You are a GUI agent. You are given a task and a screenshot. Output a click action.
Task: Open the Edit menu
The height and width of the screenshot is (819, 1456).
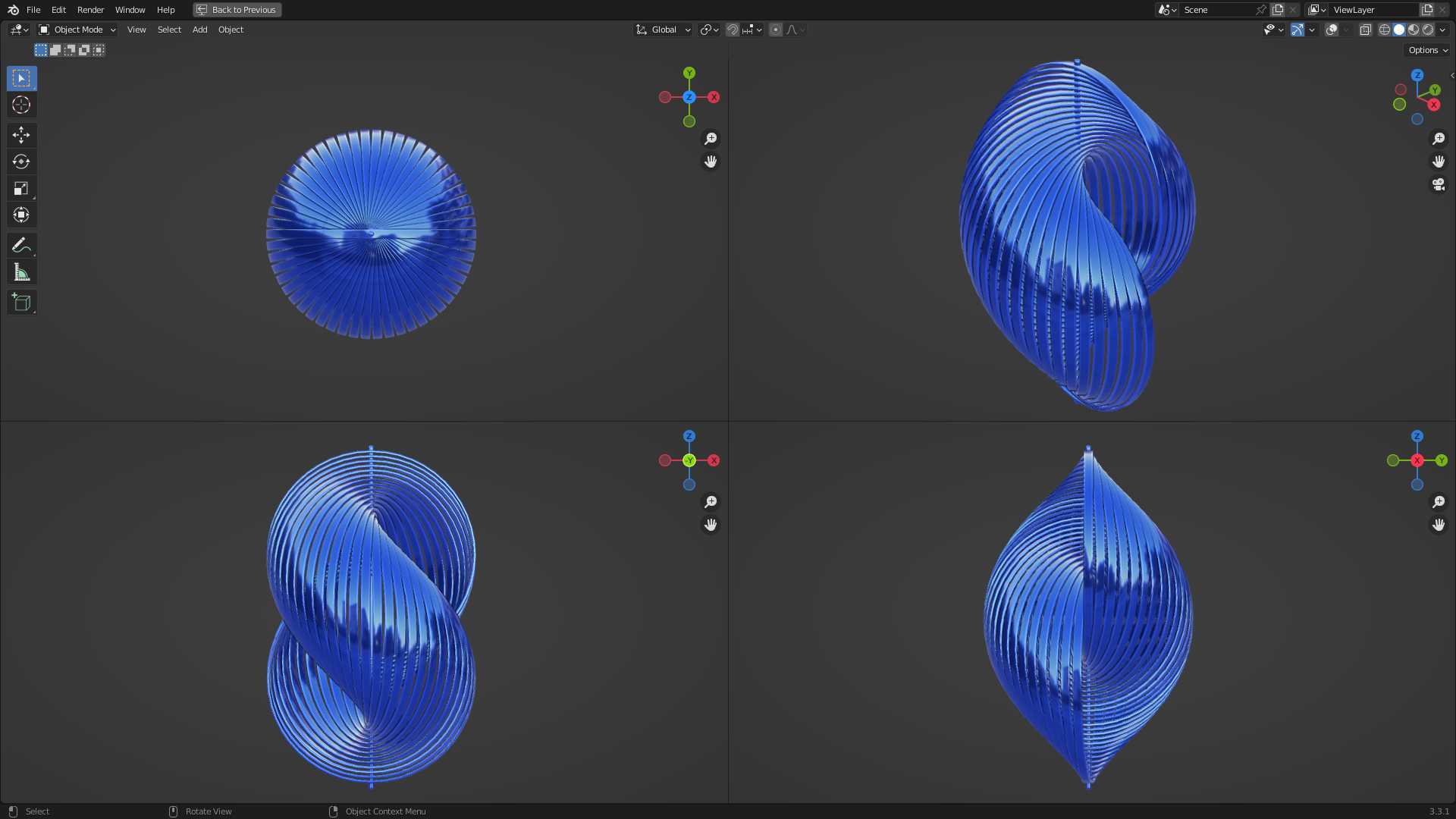58,10
